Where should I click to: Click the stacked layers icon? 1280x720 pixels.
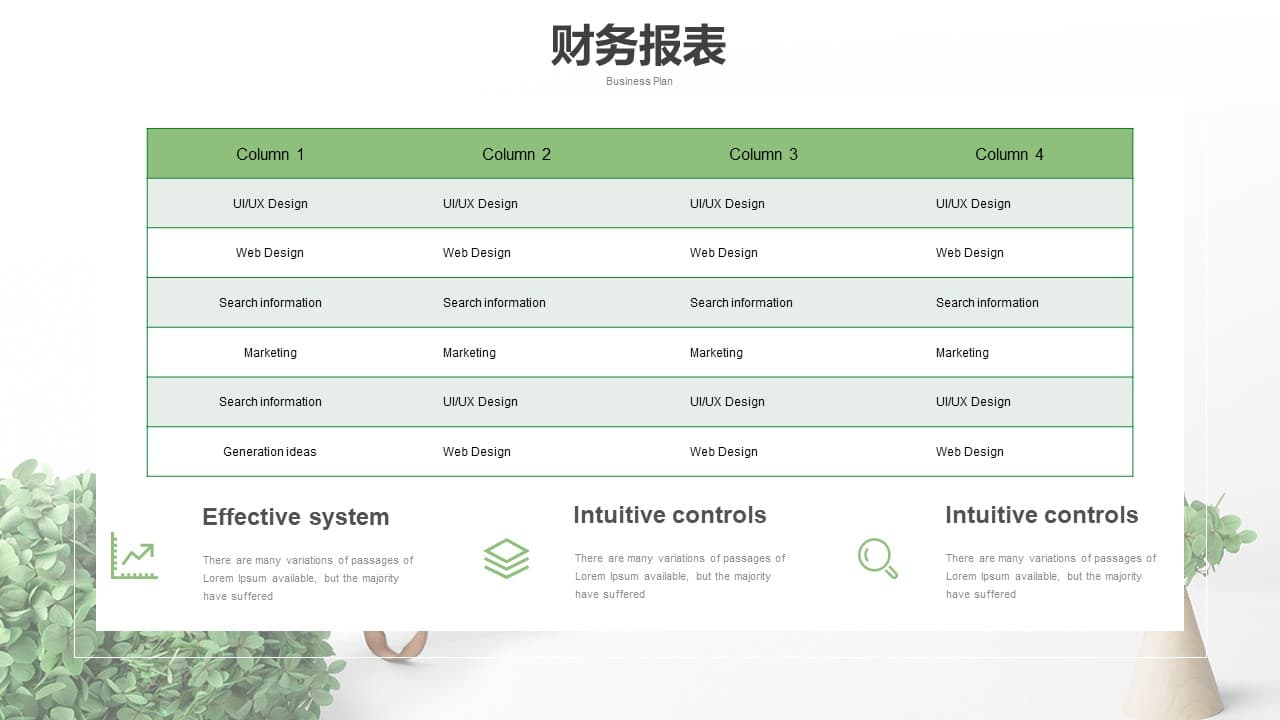(506, 558)
